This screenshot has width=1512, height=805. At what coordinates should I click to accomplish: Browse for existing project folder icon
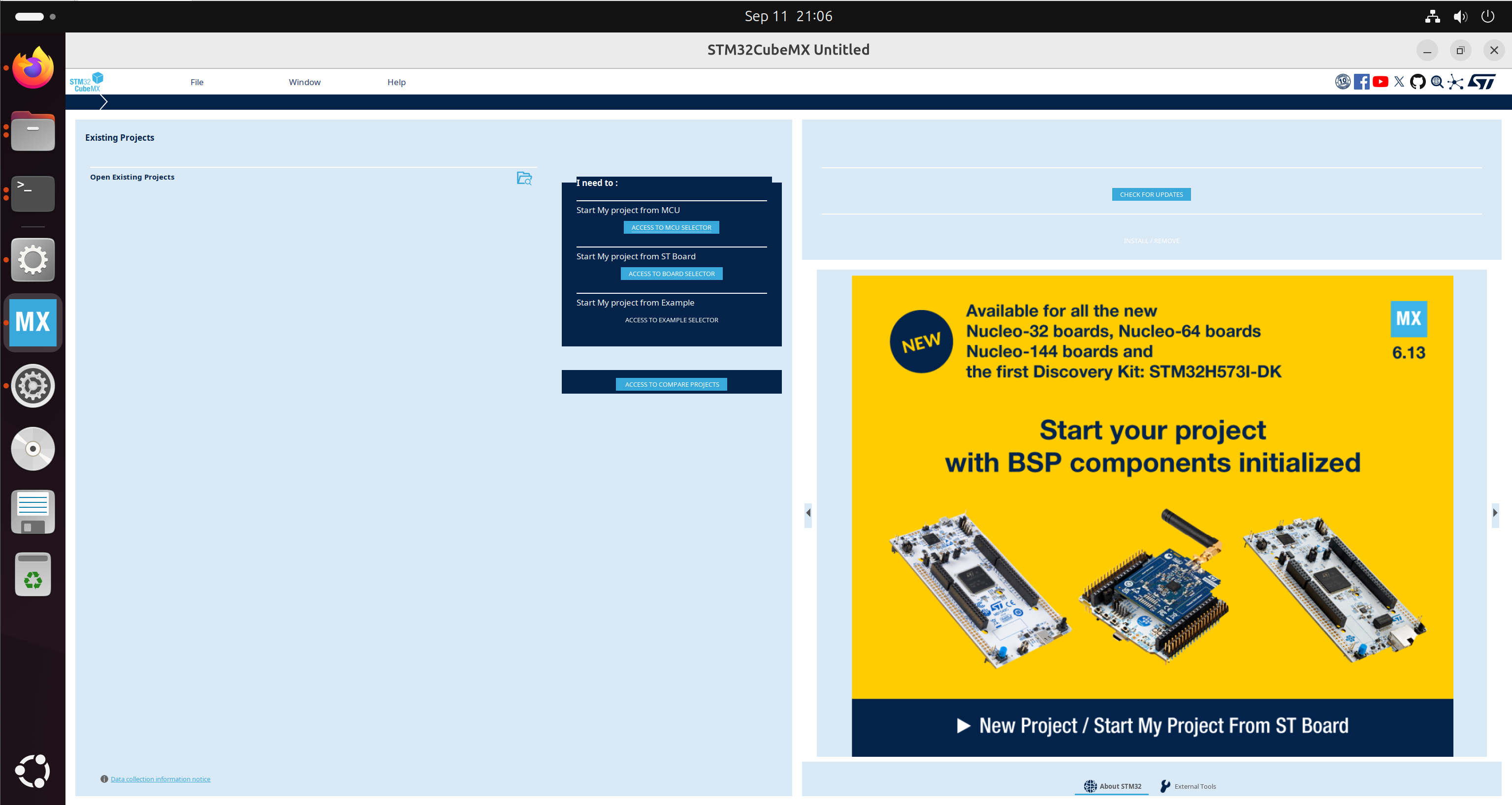click(x=524, y=178)
